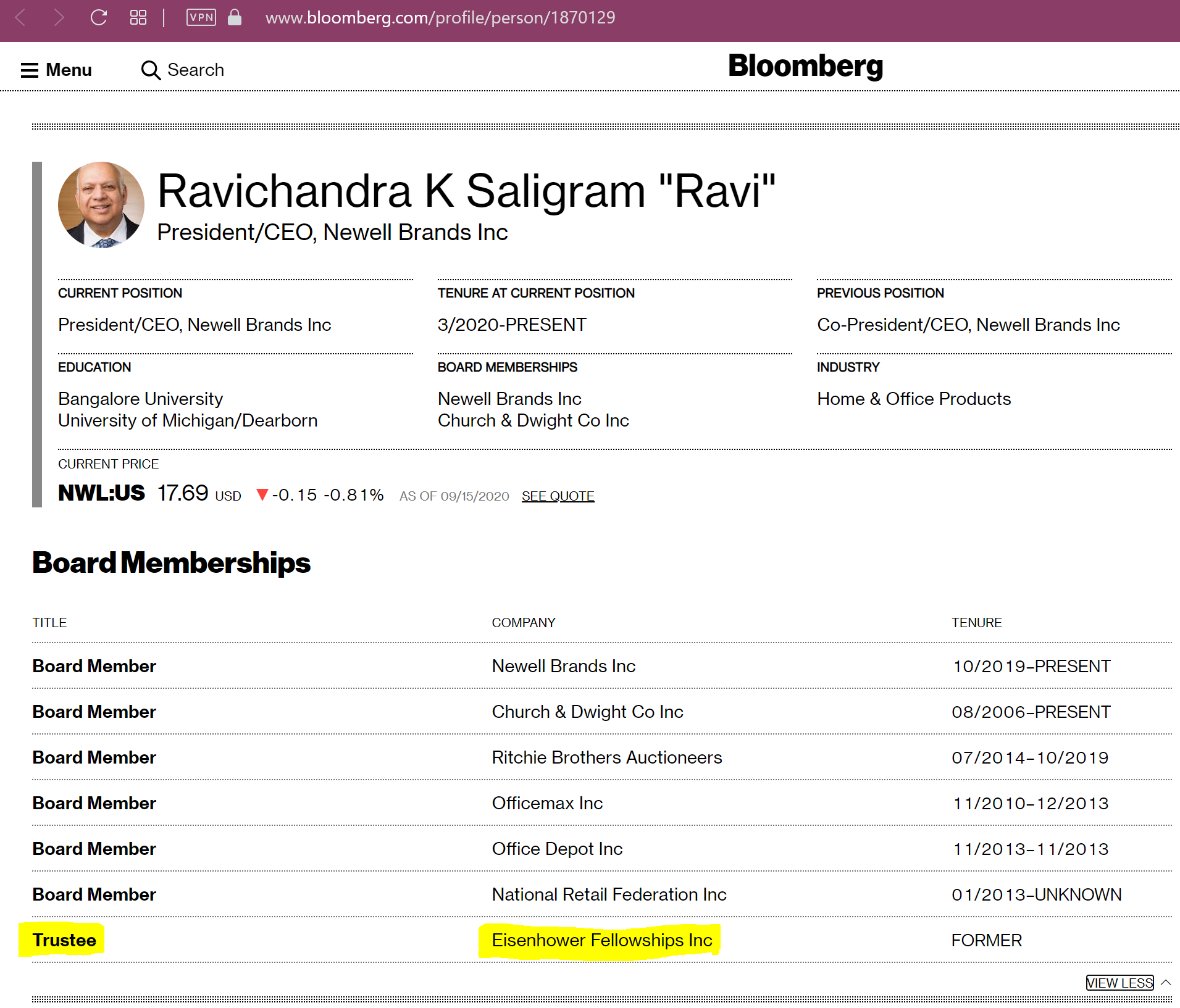Select Ritchie Brothers Auctioneers company cell
Viewport: 1180px width, 1008px height.
click(x=607, y=757)
